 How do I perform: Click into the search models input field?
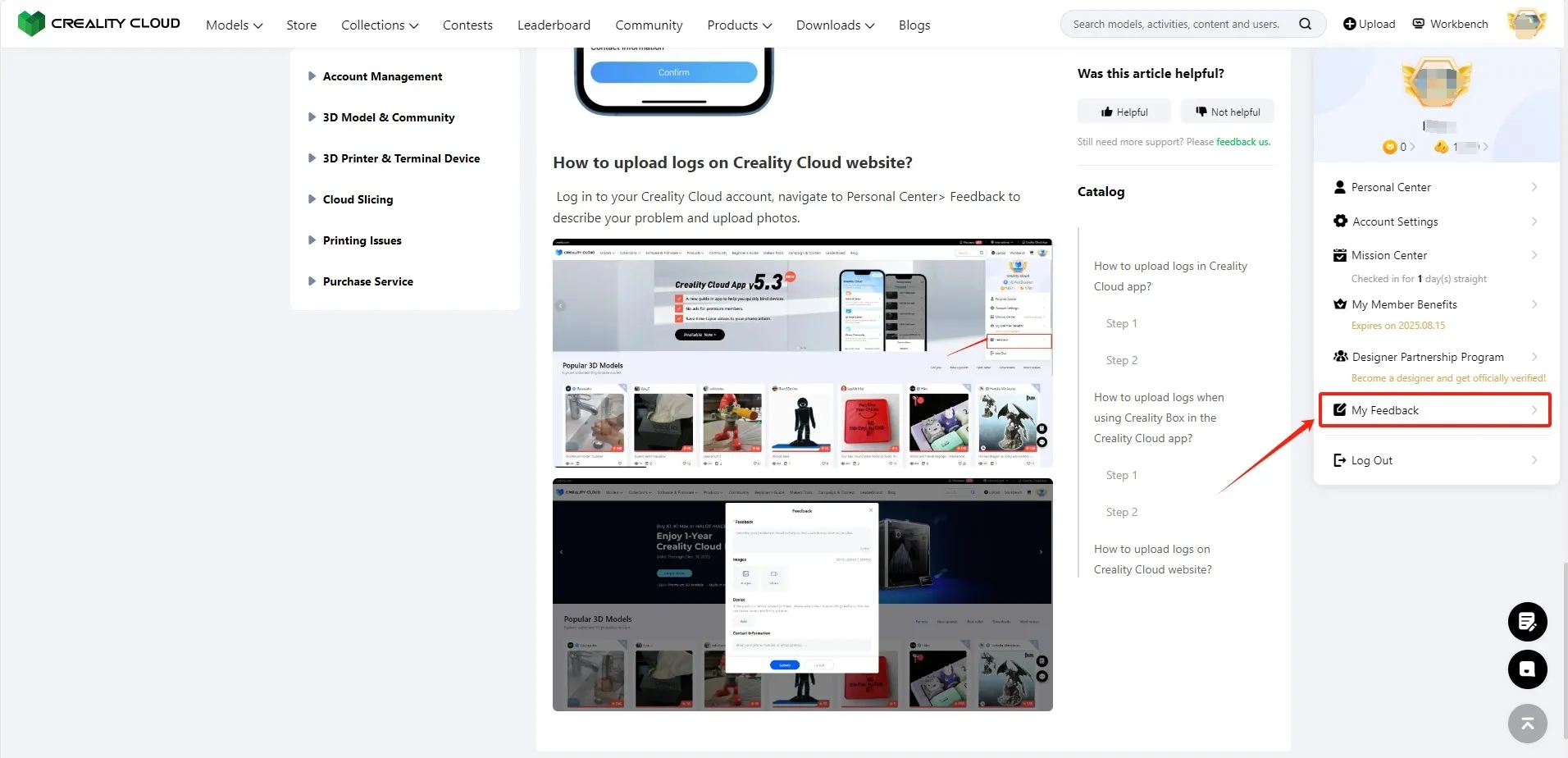1177,24
